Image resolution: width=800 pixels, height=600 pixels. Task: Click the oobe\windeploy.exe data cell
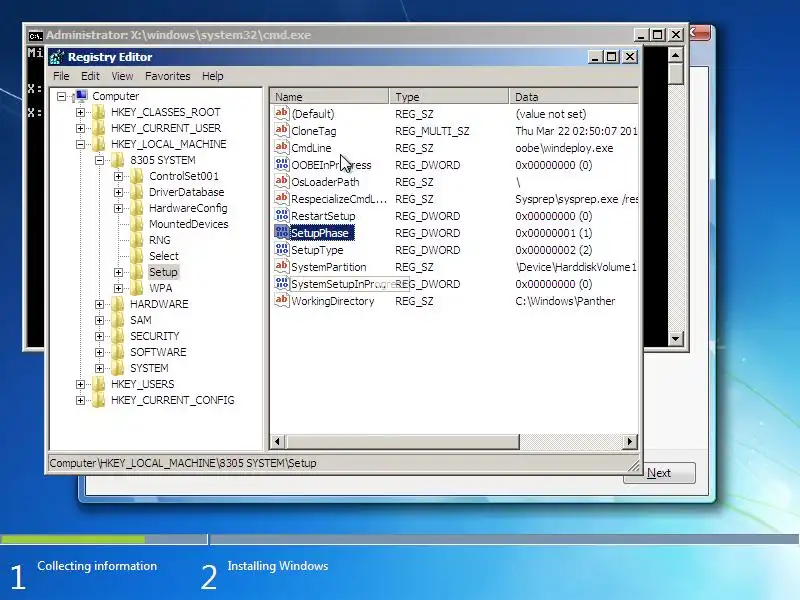tap(564, 148)
